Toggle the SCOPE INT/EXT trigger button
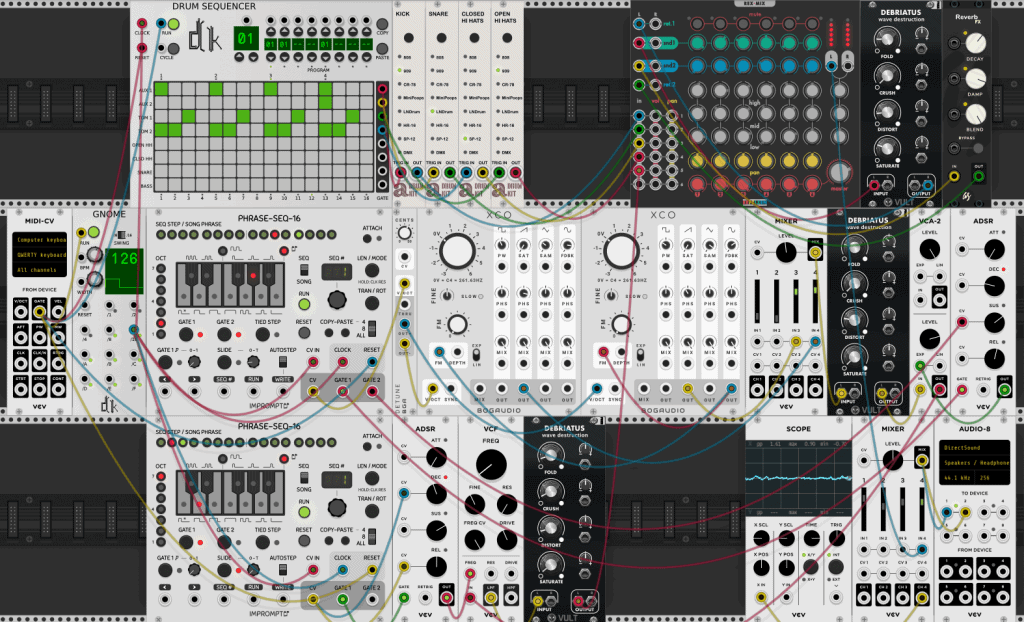The image size is (1024, 622). pyautogui.click(x=837, y=567)
